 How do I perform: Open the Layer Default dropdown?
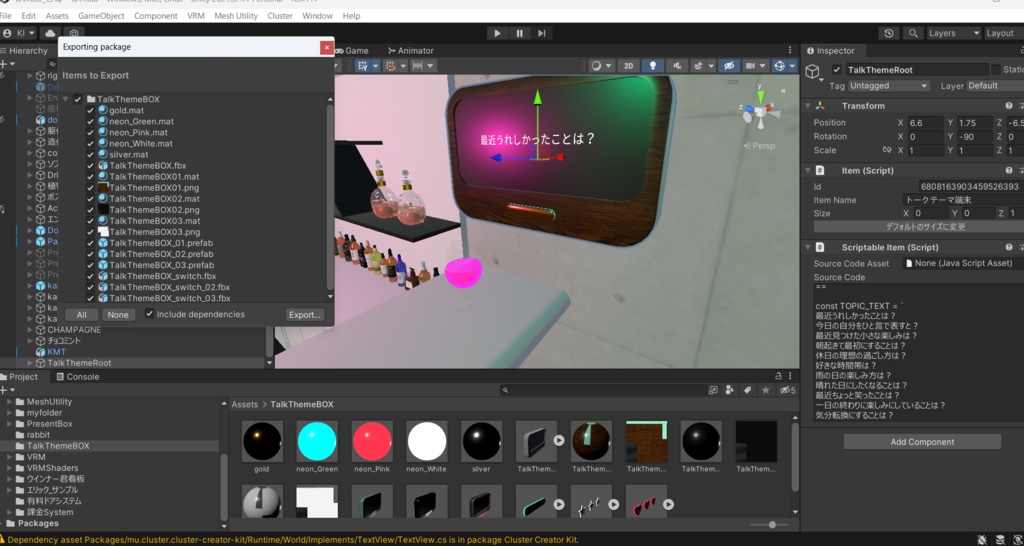(x=994, y=86)
